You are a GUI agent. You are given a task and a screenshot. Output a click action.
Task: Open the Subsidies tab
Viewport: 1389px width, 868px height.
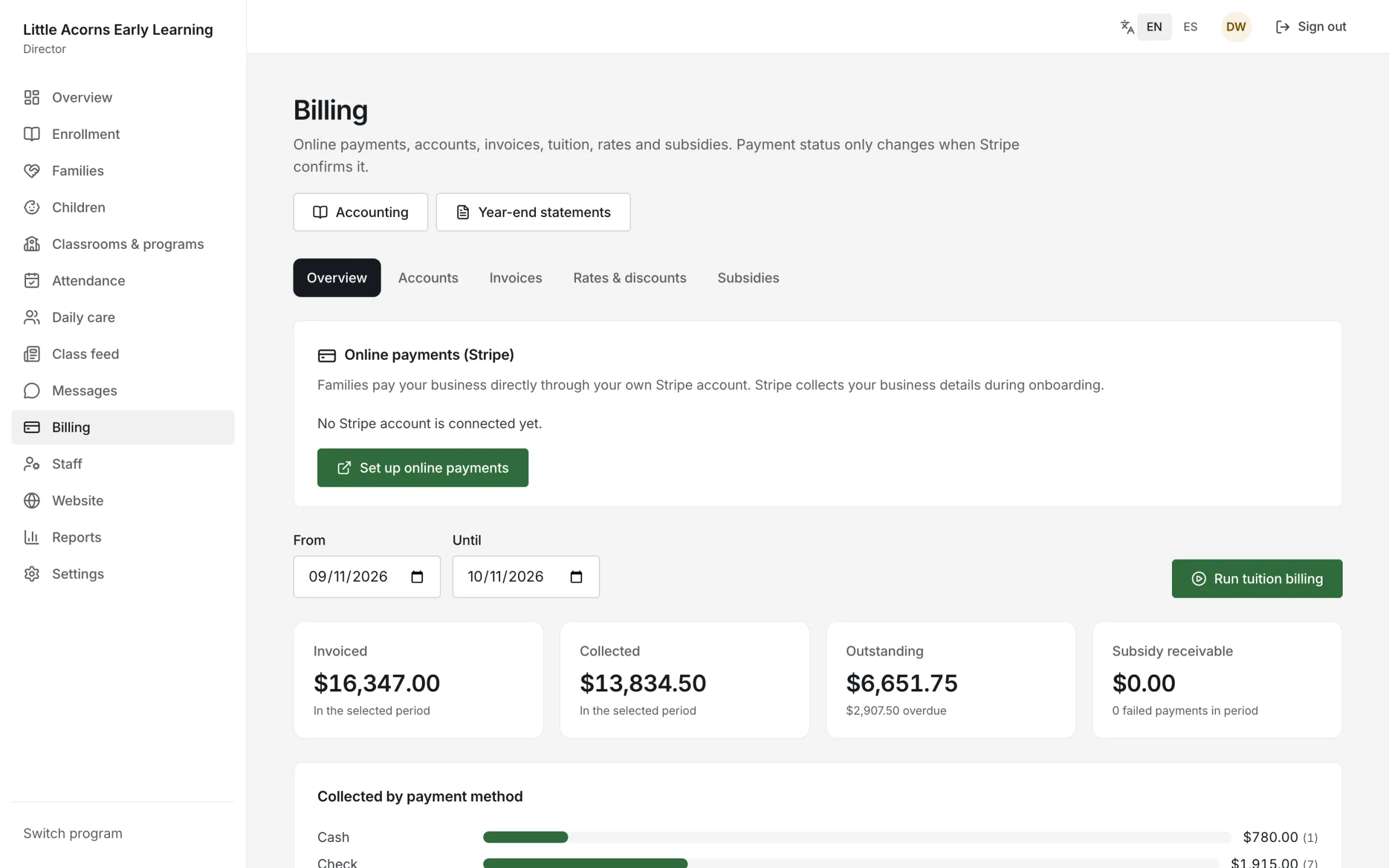pos(748,278)
